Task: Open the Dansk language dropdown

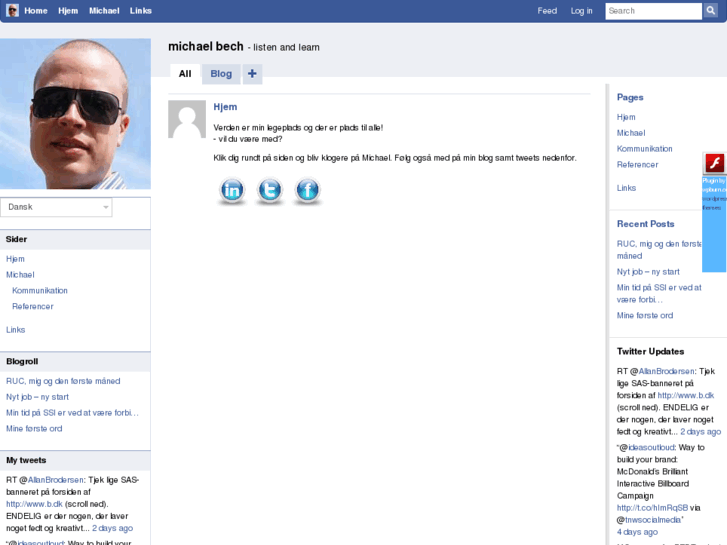Action: 56,207
